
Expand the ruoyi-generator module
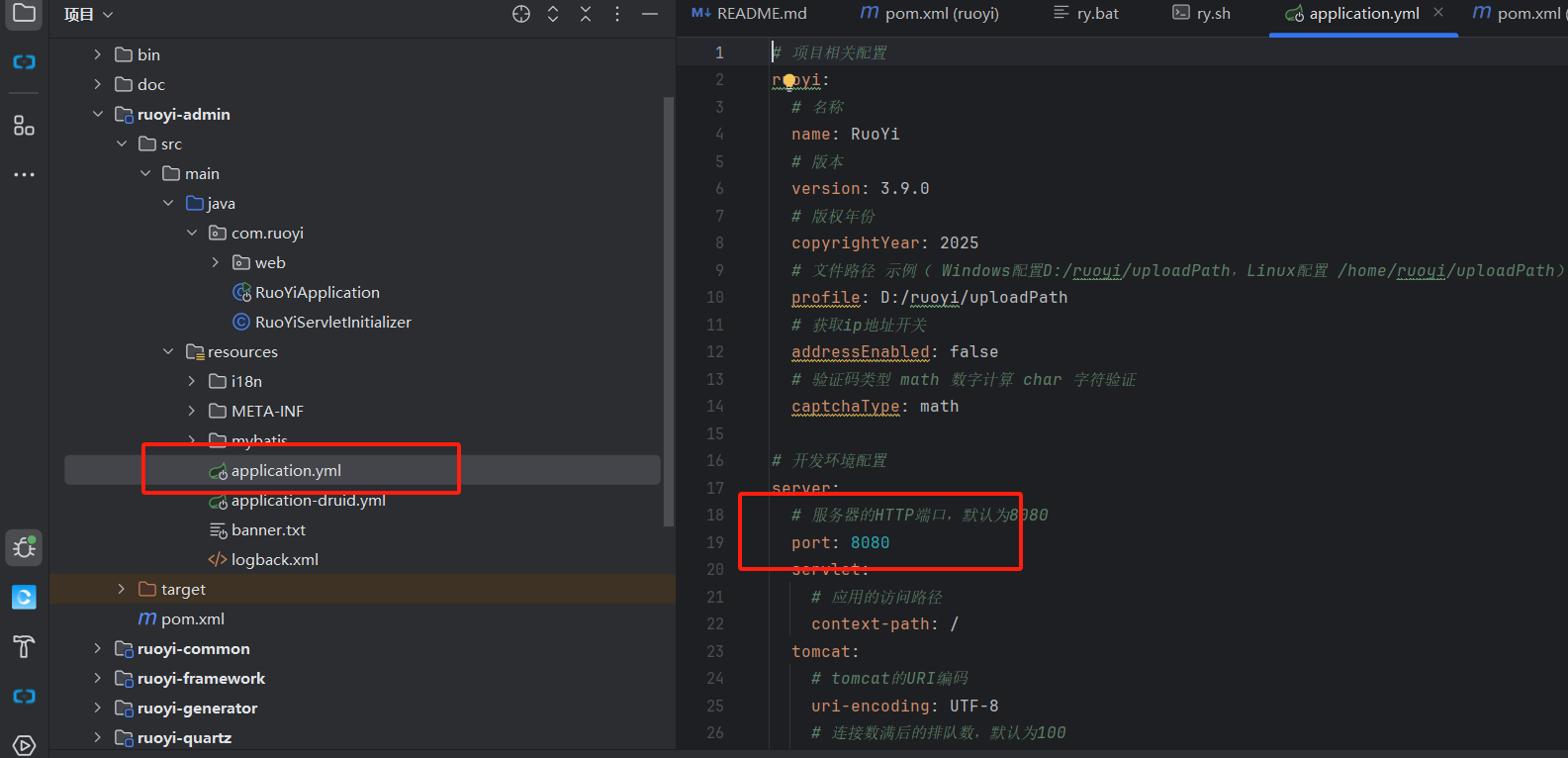click(97, 708)
